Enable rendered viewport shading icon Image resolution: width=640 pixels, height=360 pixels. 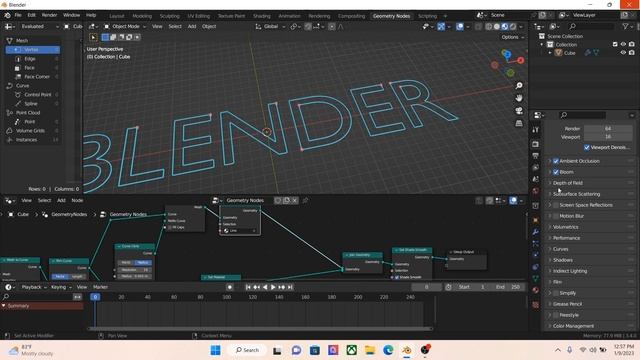point(513,27)
